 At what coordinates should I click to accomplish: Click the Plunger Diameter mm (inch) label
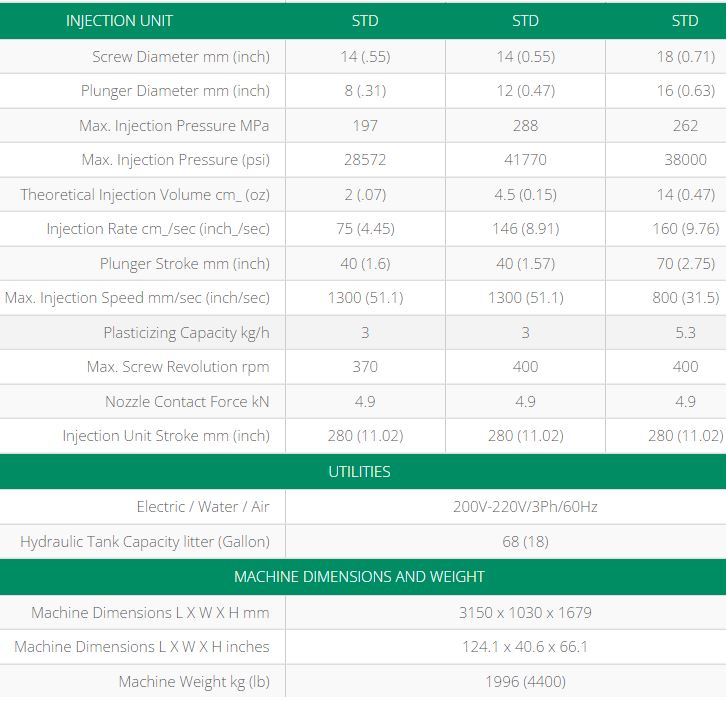tap(175, 91)
